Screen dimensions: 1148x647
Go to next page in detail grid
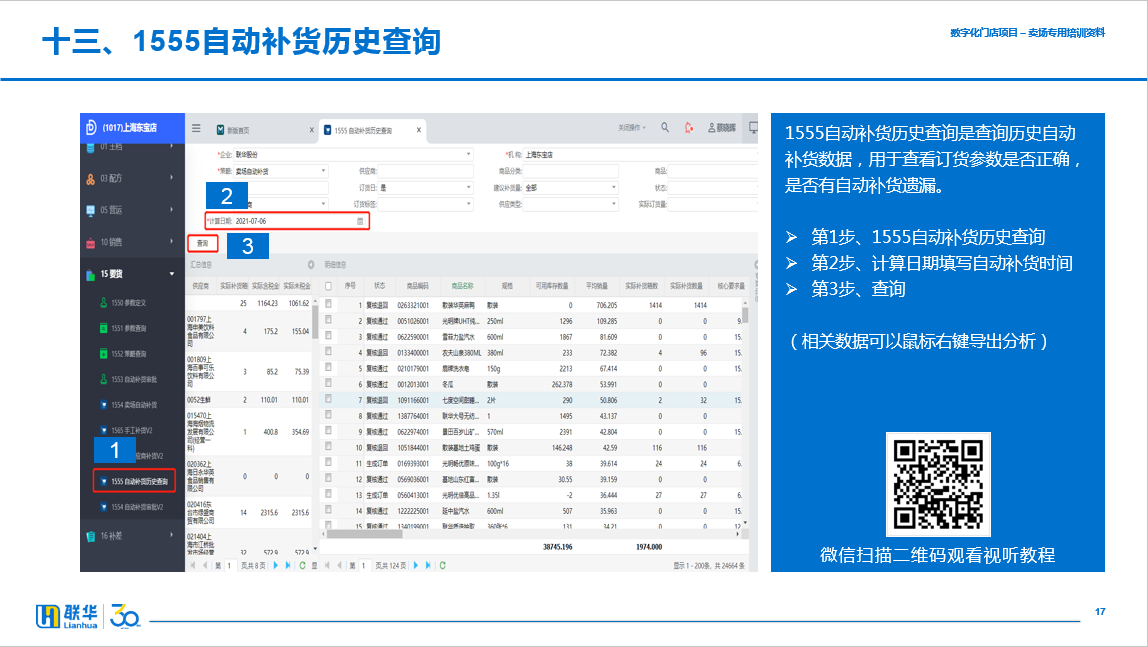pyautogui.click(x=416, y=566)
